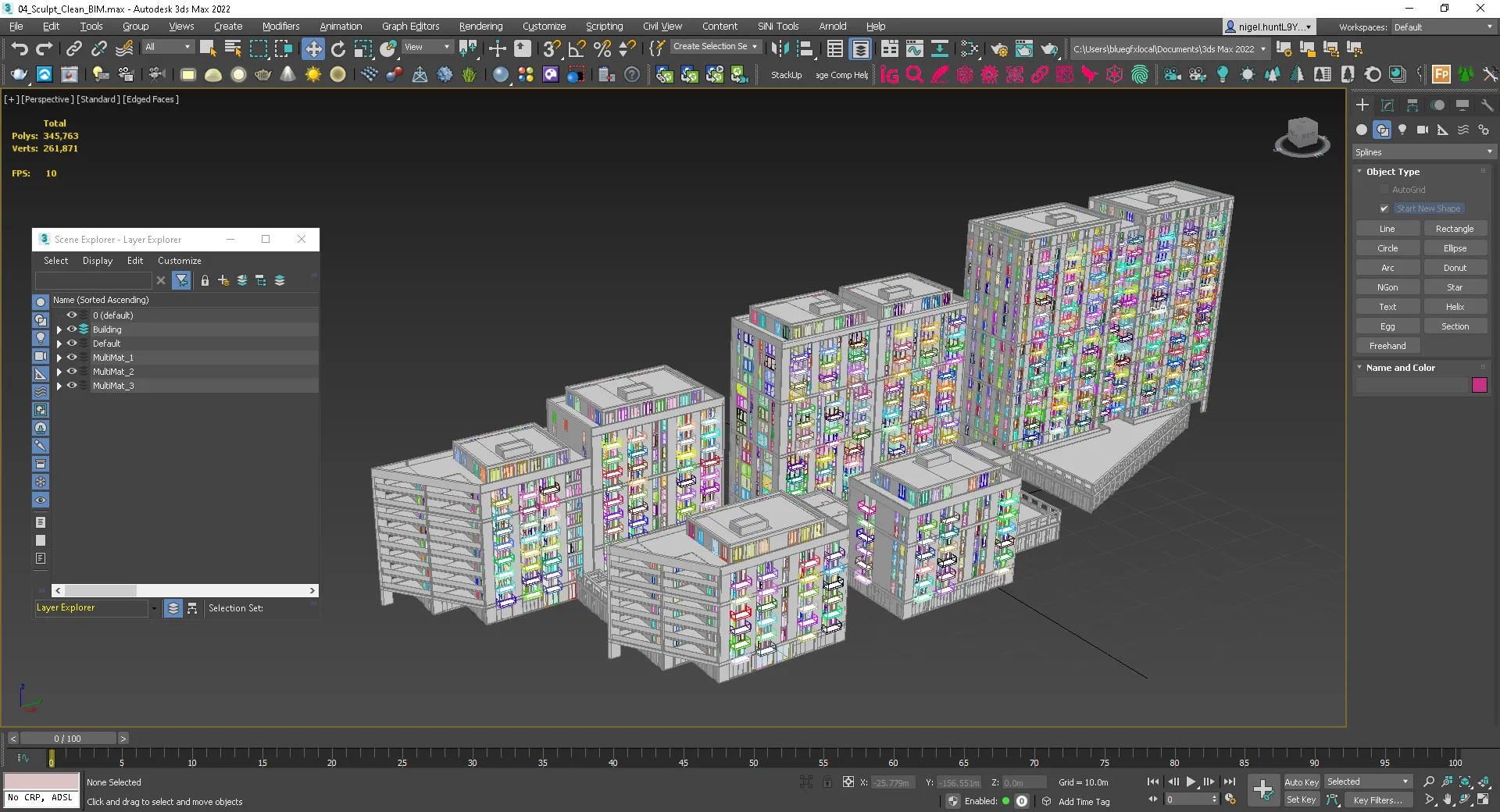Open the Rendering menu
Screen dimensions: 1500x812
[x=480, y=27]
